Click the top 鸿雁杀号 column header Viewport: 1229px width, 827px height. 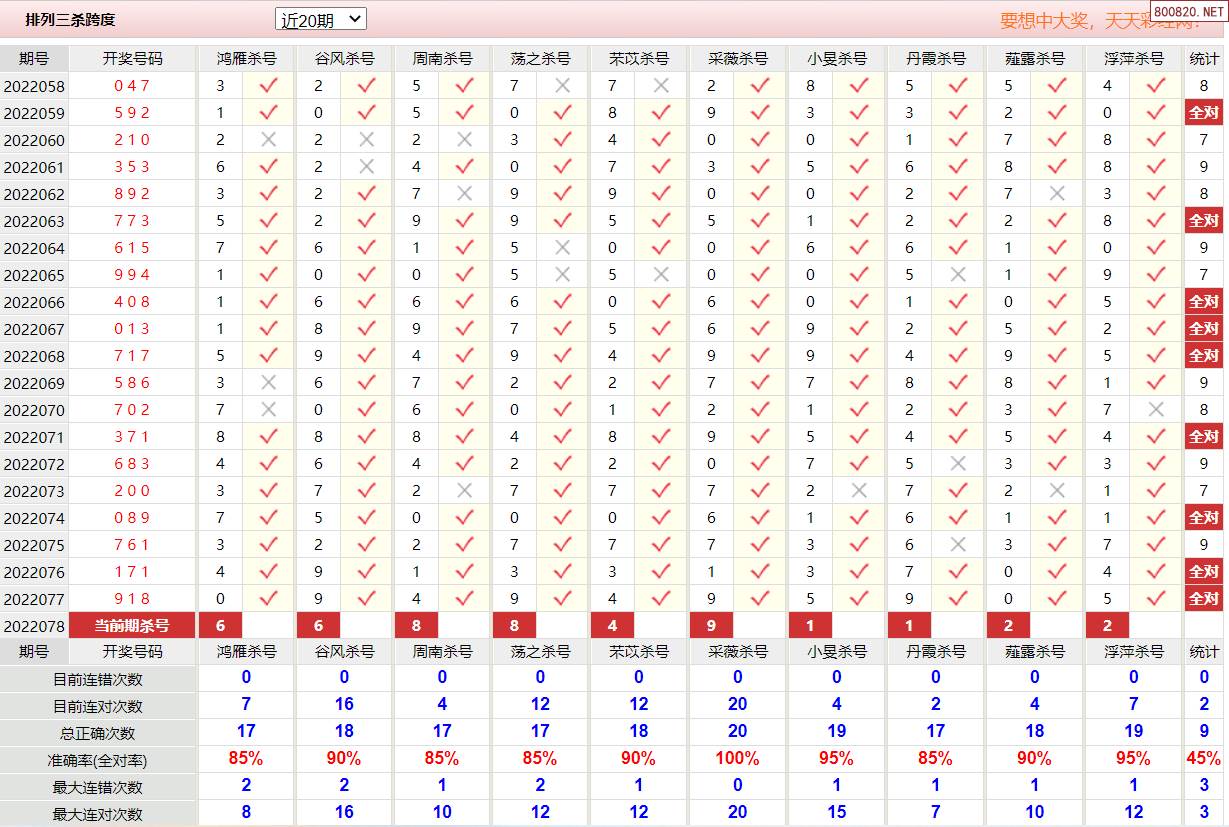pos(246,59)
